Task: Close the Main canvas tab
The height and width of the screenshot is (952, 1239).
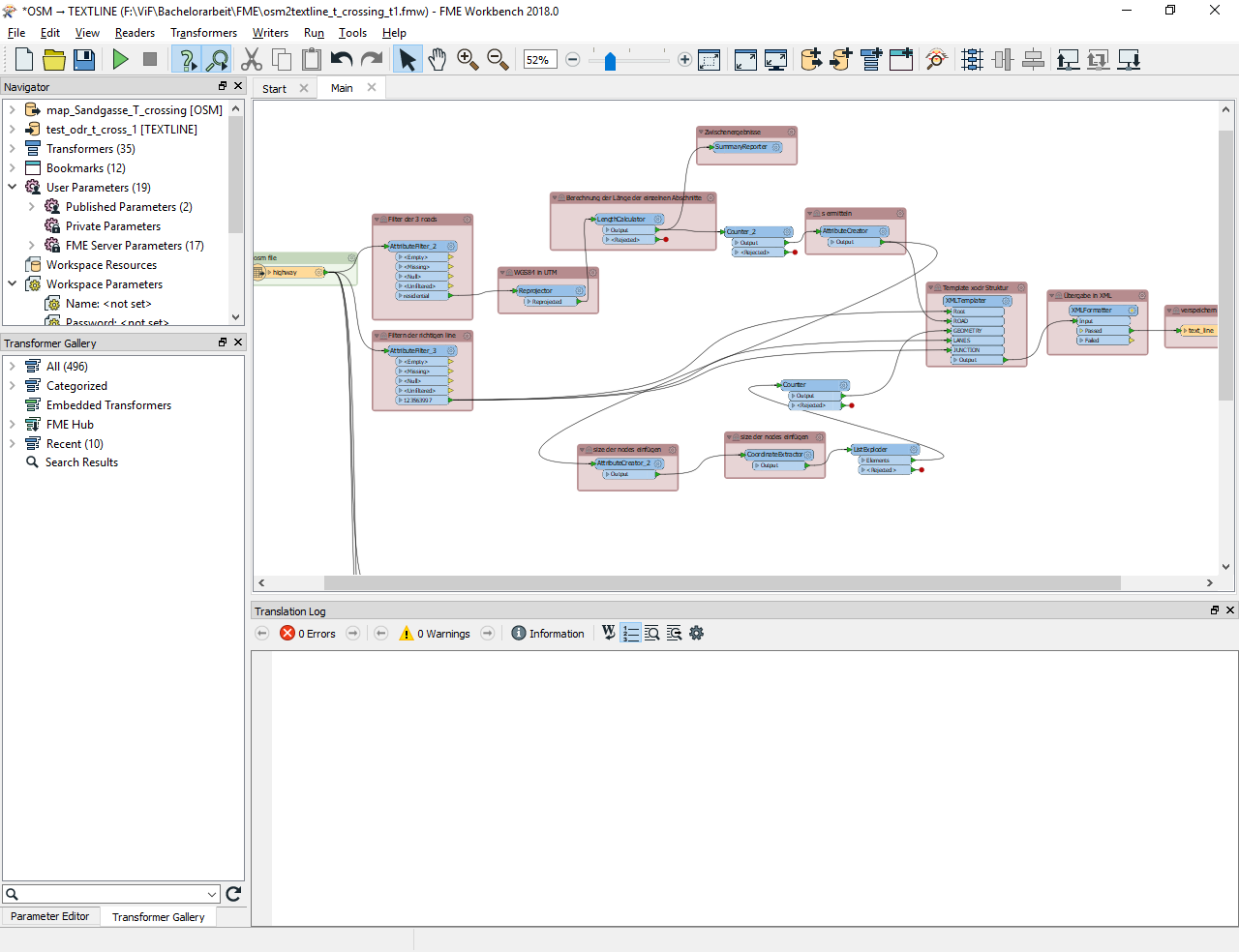Action: pos(372,87)
